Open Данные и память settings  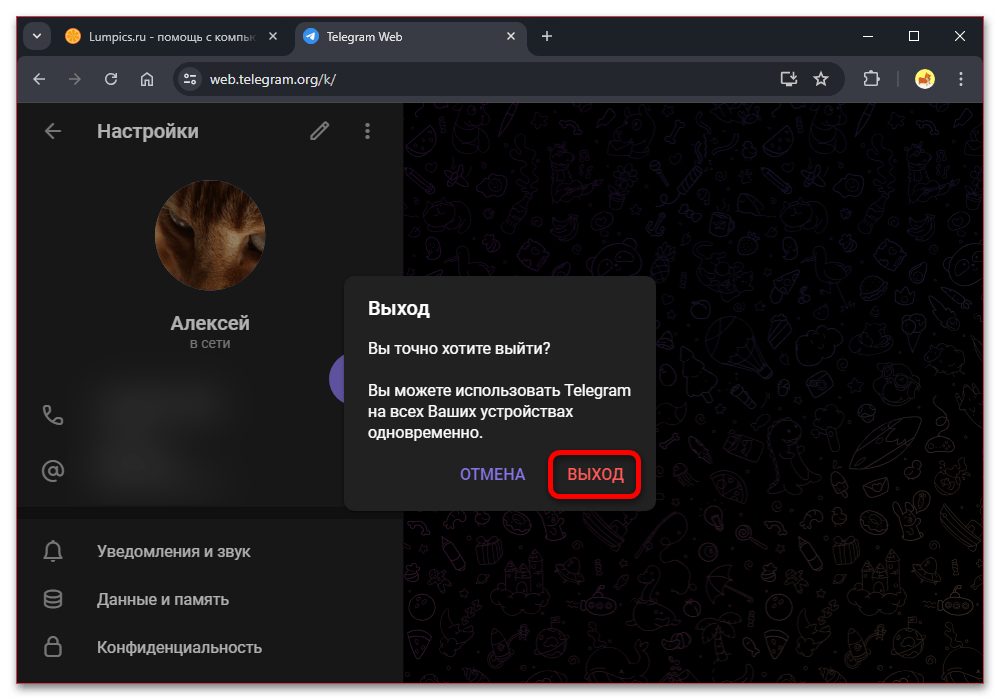point(162,600)
